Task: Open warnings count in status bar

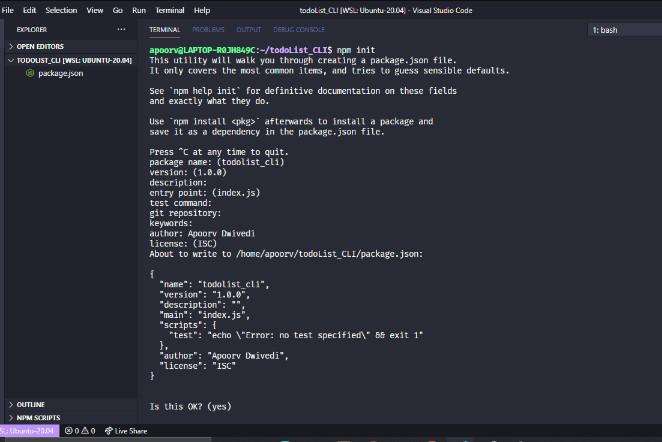Action: point(88,431)
